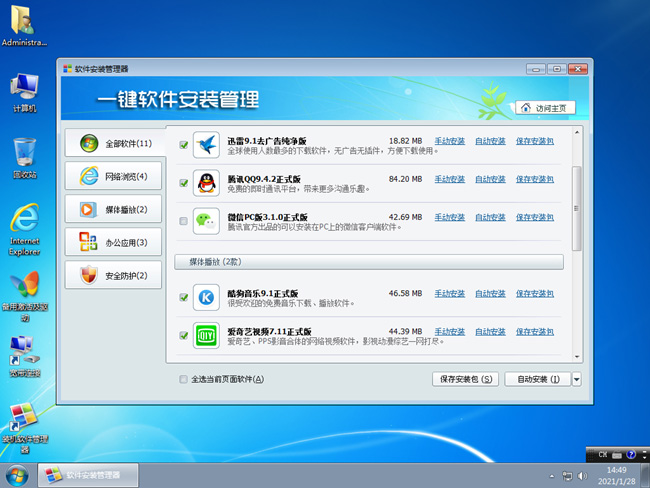Image resolution: width=650 pixels, height=488 pixels.
Task: Click 保存安装包 link for 微信PC版
Action: click(x=535, y=217)
